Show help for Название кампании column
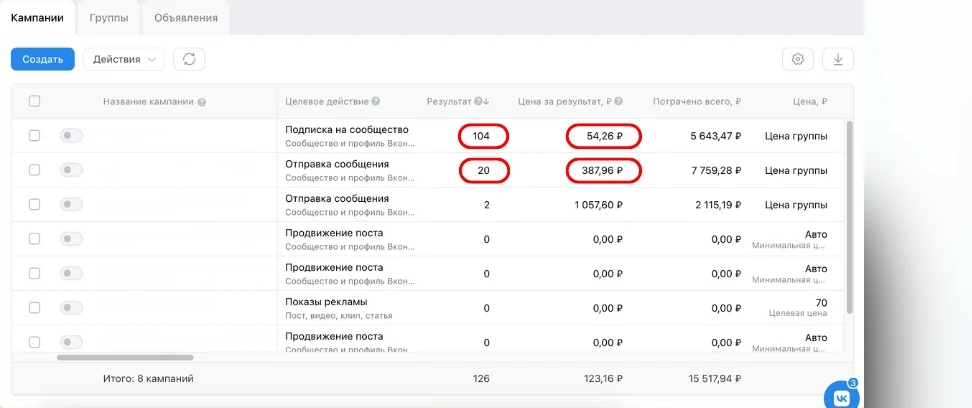 click(x=201, y=102)
